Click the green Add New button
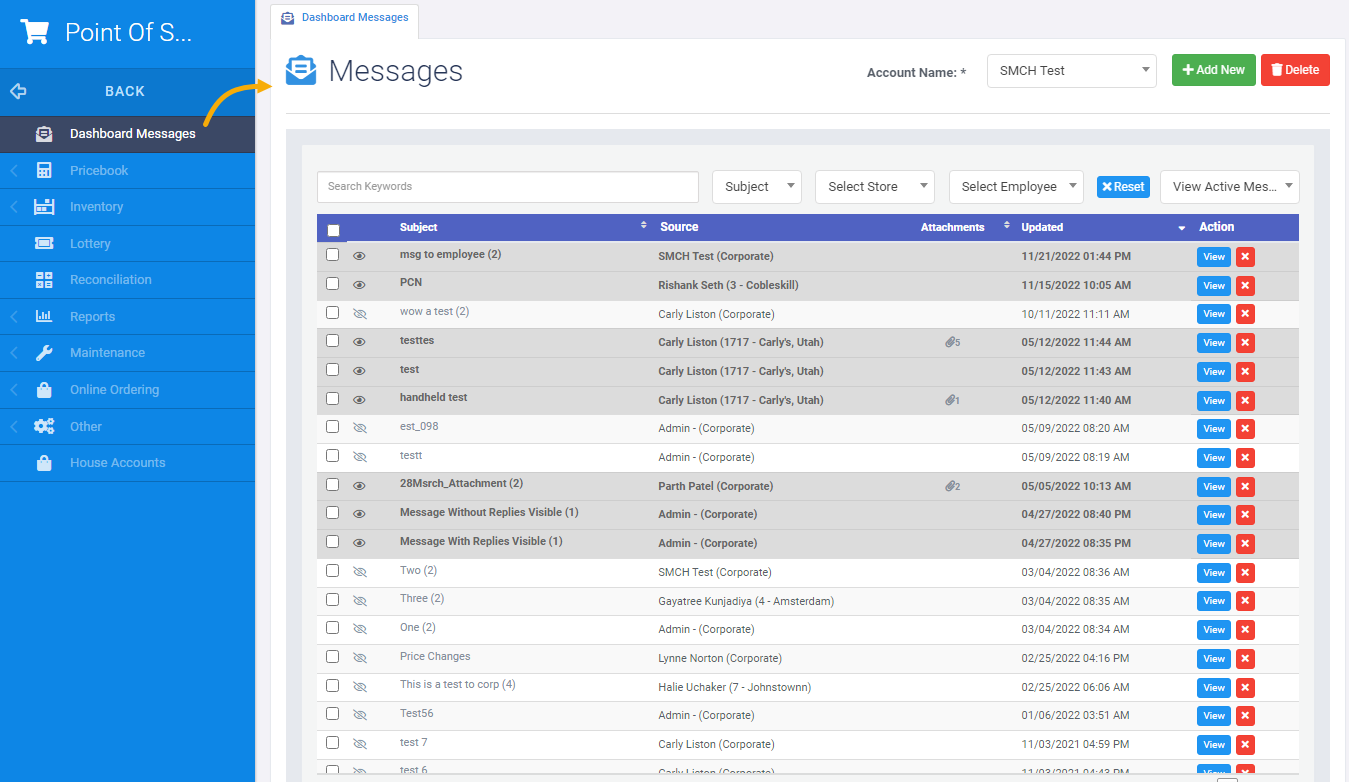 [1213, 70]
